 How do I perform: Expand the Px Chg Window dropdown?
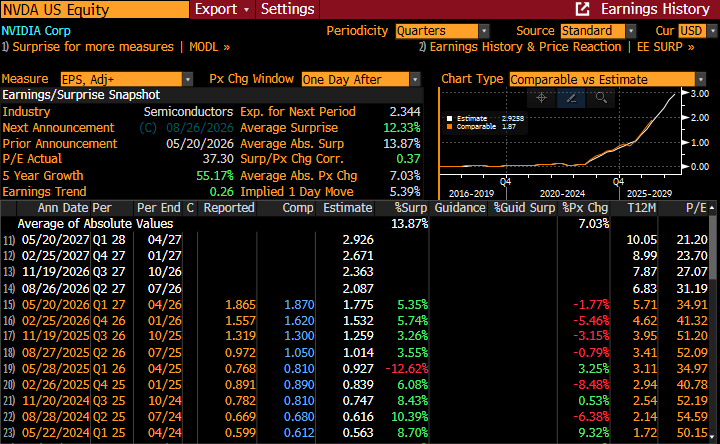tap(415, 79)
